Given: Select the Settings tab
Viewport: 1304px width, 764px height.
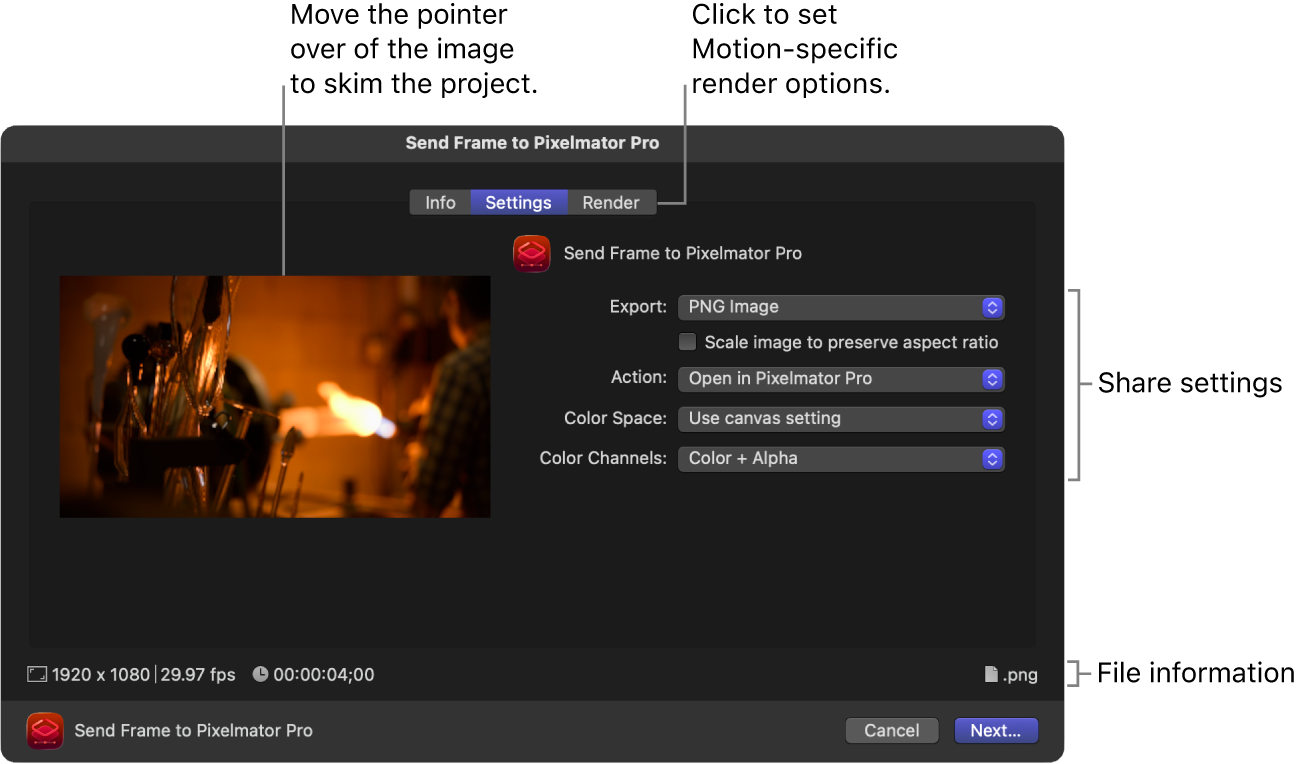Looking at the screenshot, I should pyautogui.click(x=518, y=202).
